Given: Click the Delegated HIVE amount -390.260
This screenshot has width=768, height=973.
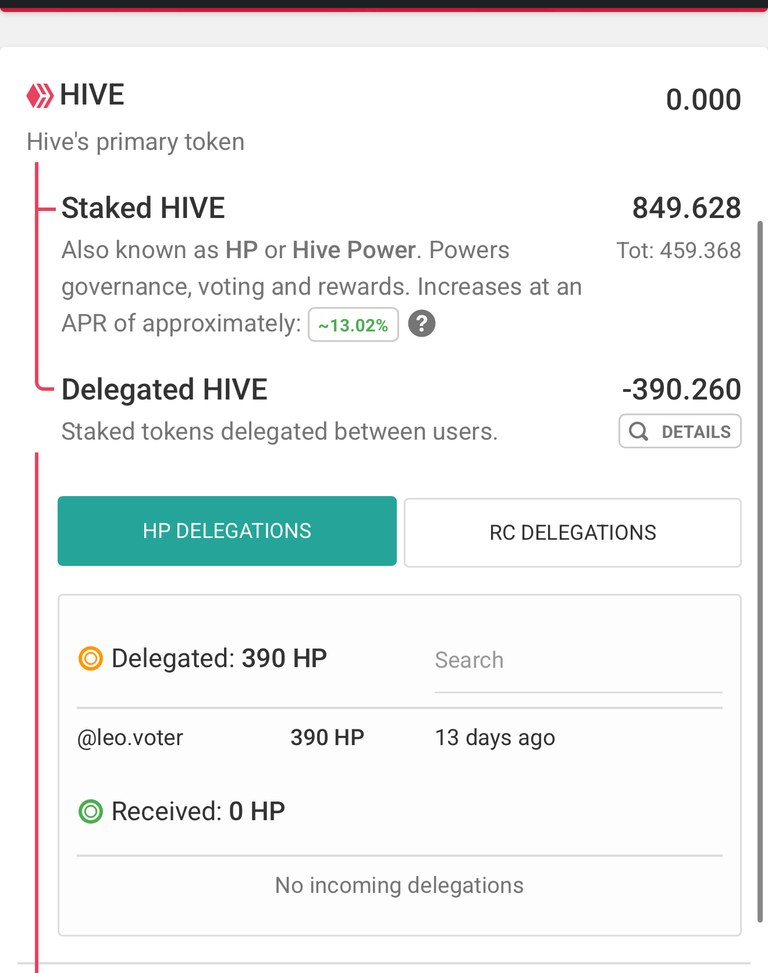Looking at the screenshot, I should pyautogui.click(x=682, y=390).
